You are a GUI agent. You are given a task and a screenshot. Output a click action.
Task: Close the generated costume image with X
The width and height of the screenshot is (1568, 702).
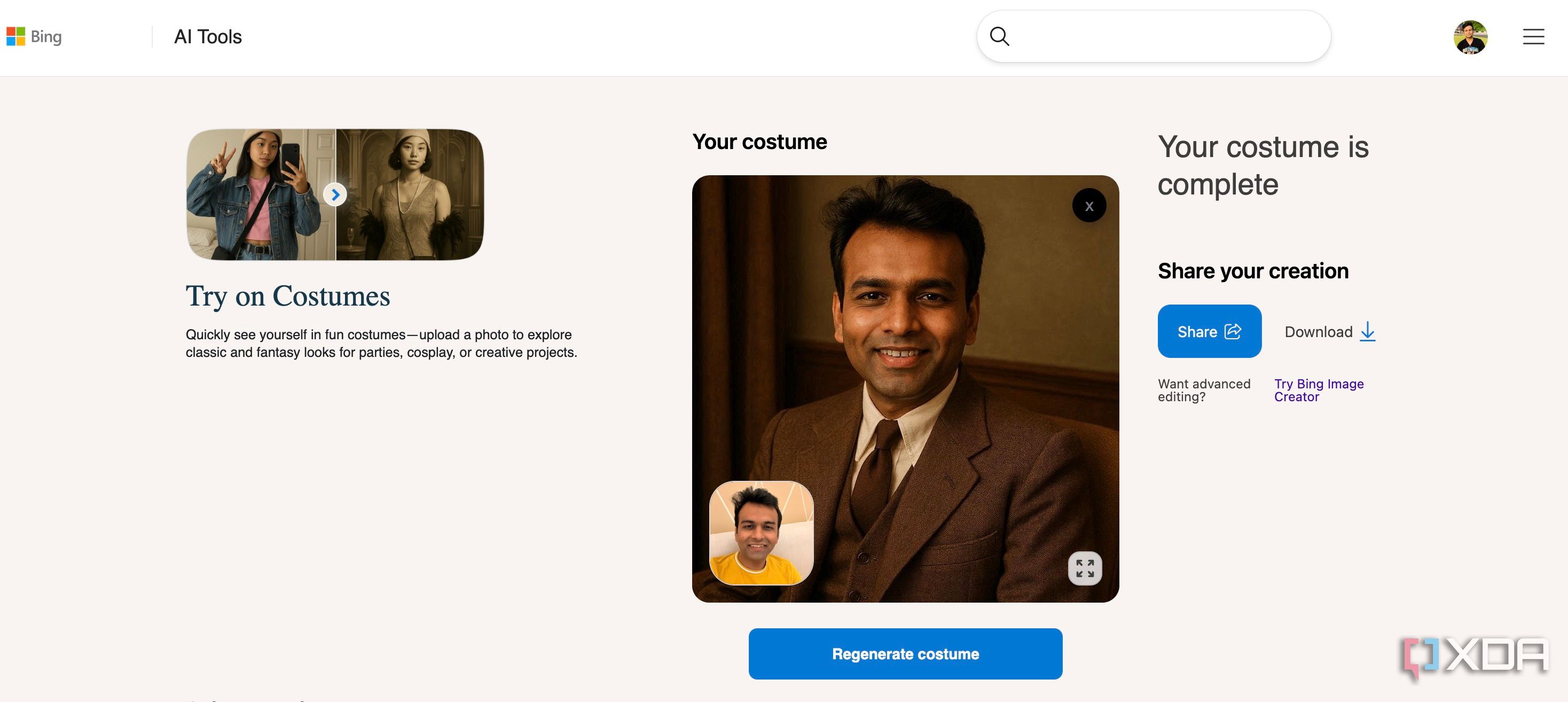[x=1089, y=206]
